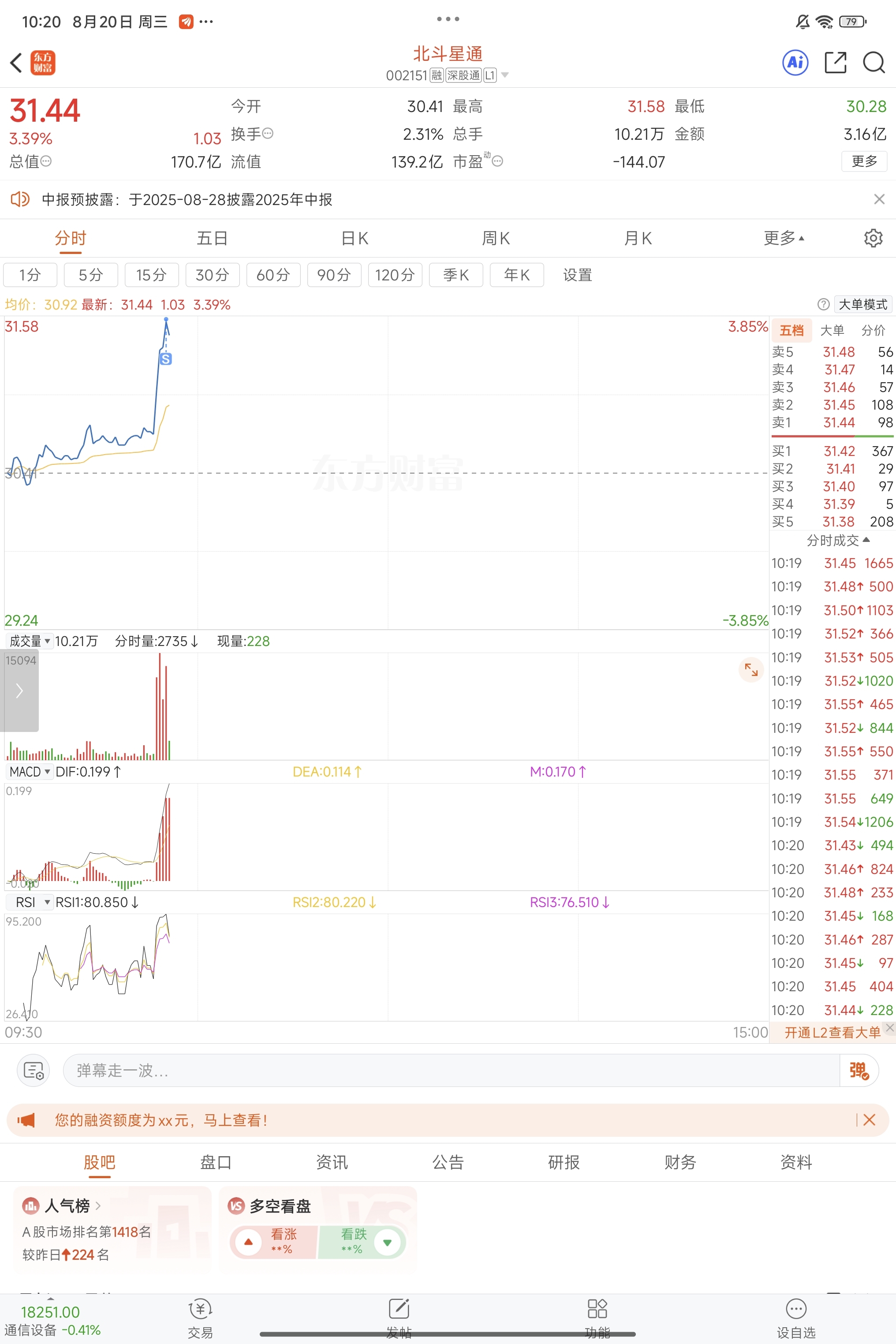
Task: Open the 东方财富 home logo
Action: point(43,63)
